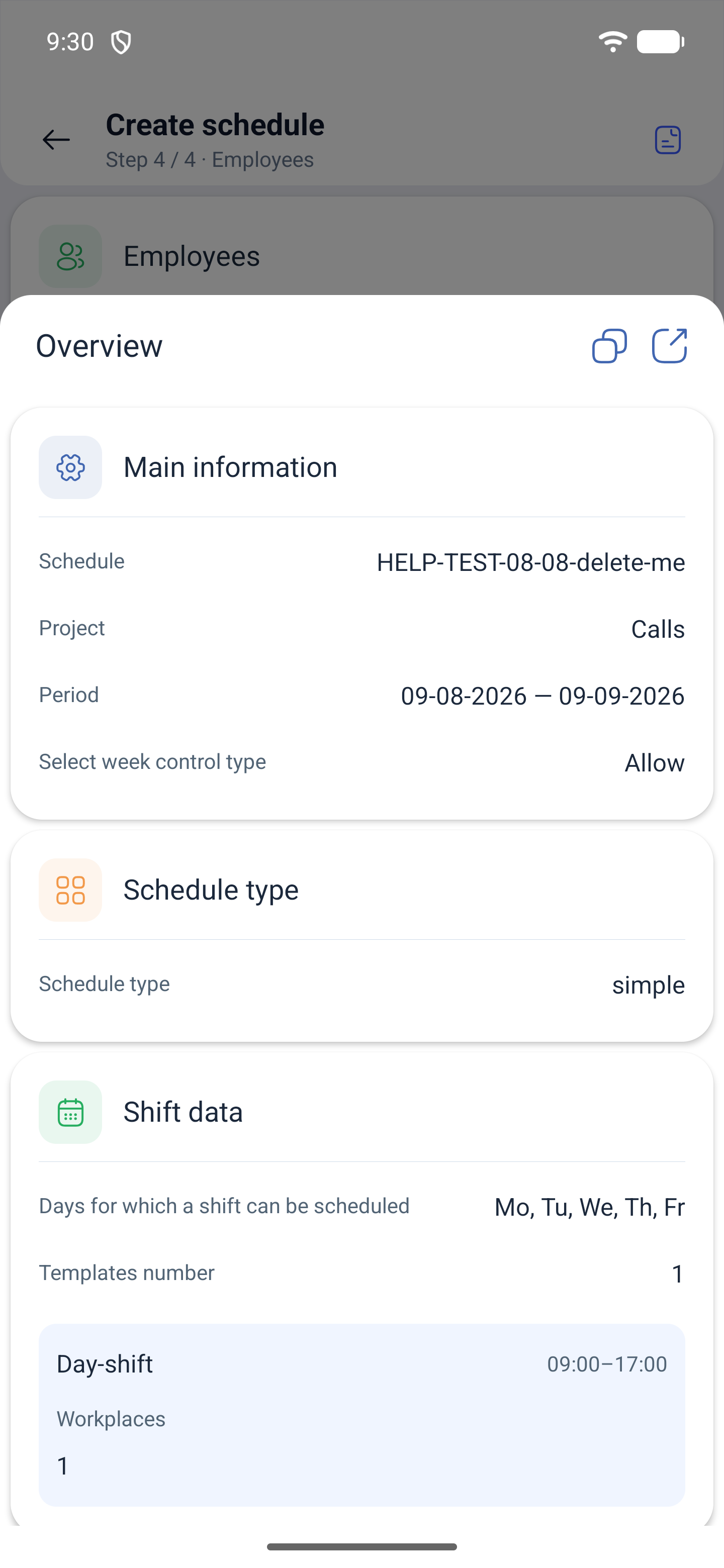This screenshot has width=724, height=1568.
Task: Tap the Calls project value
Action: click(658, 629)
